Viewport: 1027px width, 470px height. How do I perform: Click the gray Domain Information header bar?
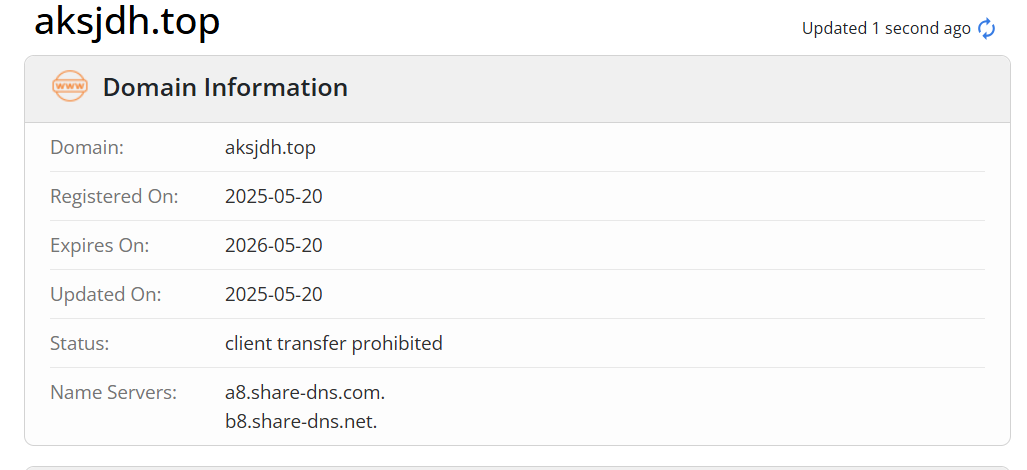[517, 89]
